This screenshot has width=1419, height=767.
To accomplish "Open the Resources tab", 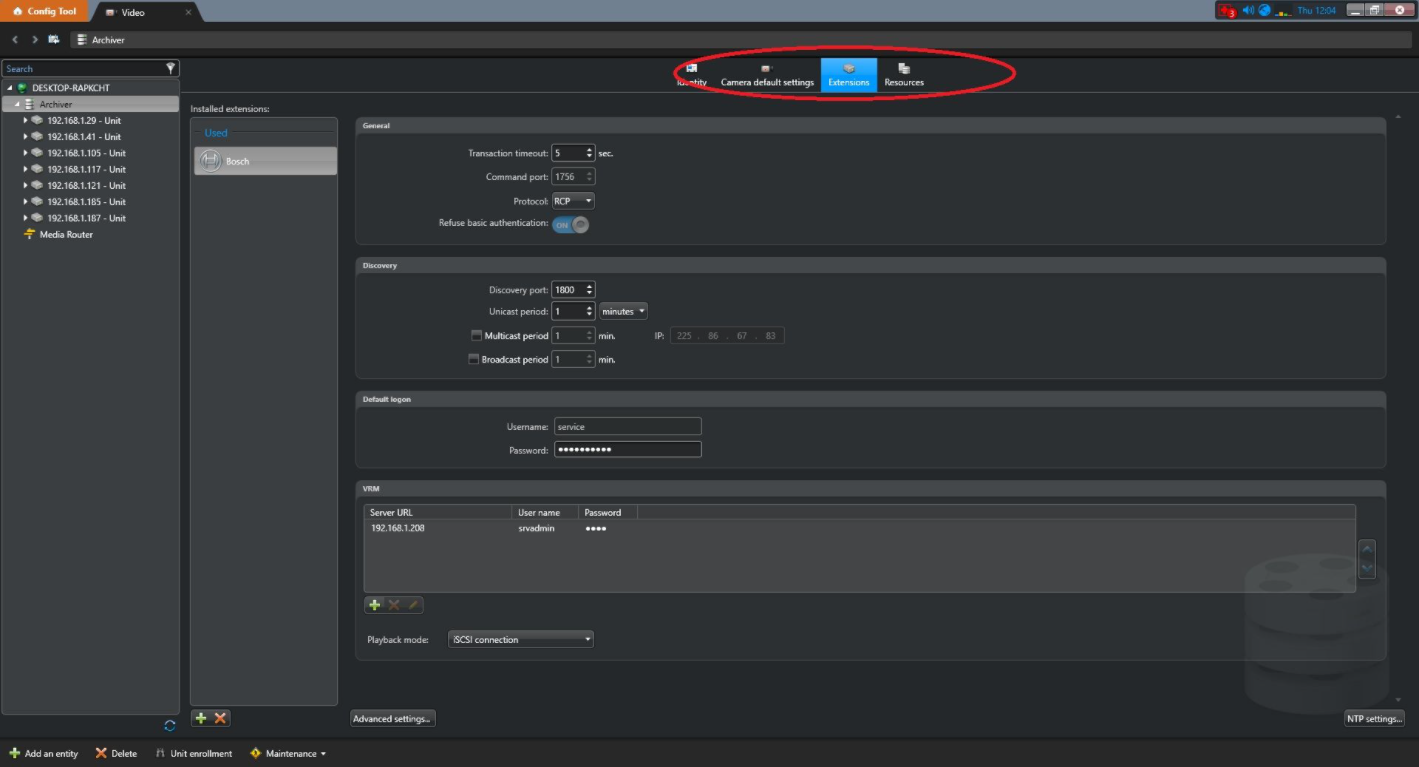I will 904,75.
